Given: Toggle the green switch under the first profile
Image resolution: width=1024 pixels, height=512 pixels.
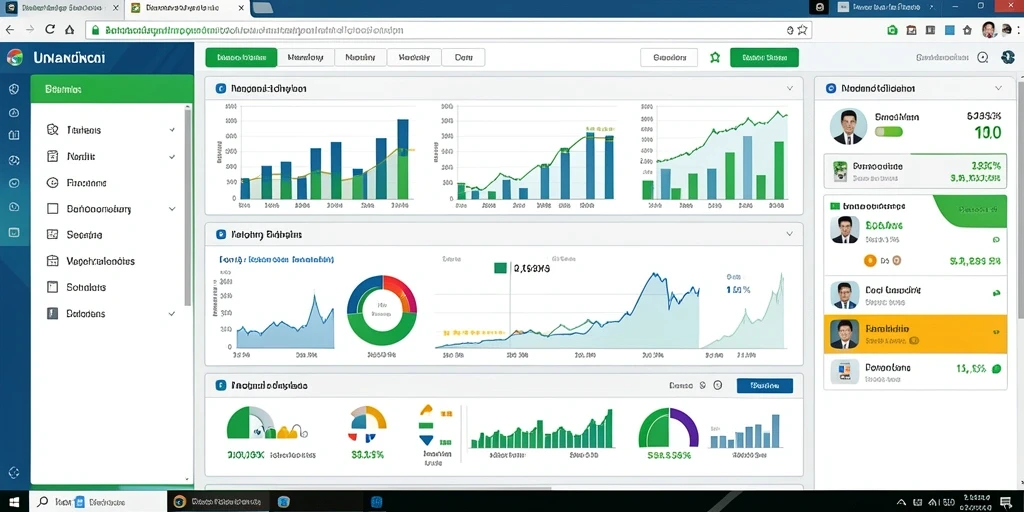Looking at the screenshot, I should pyautogui.click(x=888, y=131).
